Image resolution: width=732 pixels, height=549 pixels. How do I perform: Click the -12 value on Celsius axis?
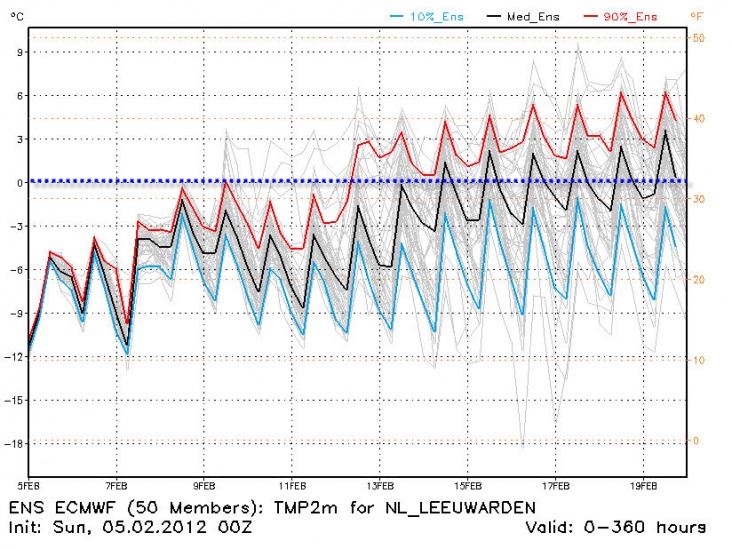pos(14,357)
